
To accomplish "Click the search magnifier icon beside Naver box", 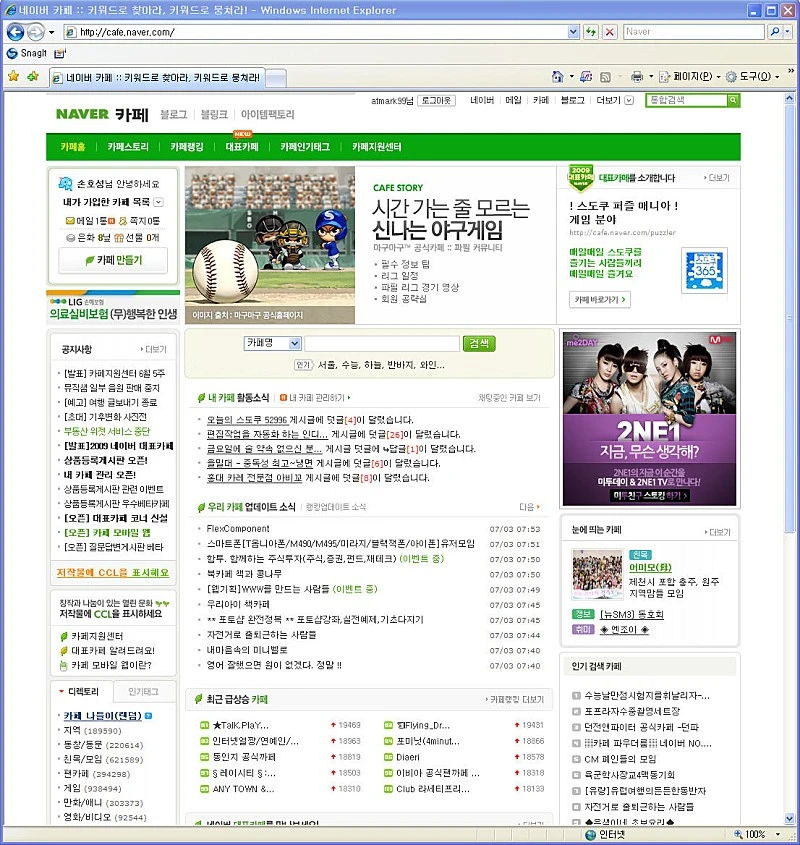I will coord(774,32).
